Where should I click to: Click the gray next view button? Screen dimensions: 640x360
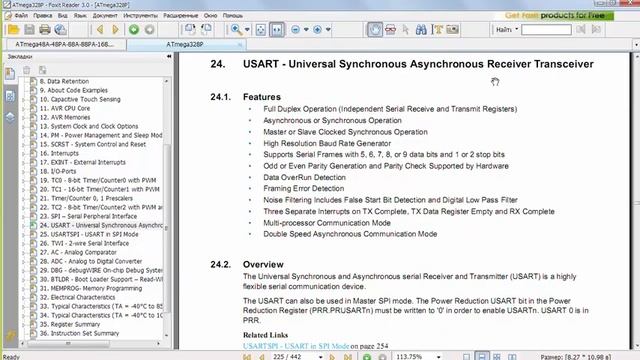(x=149, y=29)
